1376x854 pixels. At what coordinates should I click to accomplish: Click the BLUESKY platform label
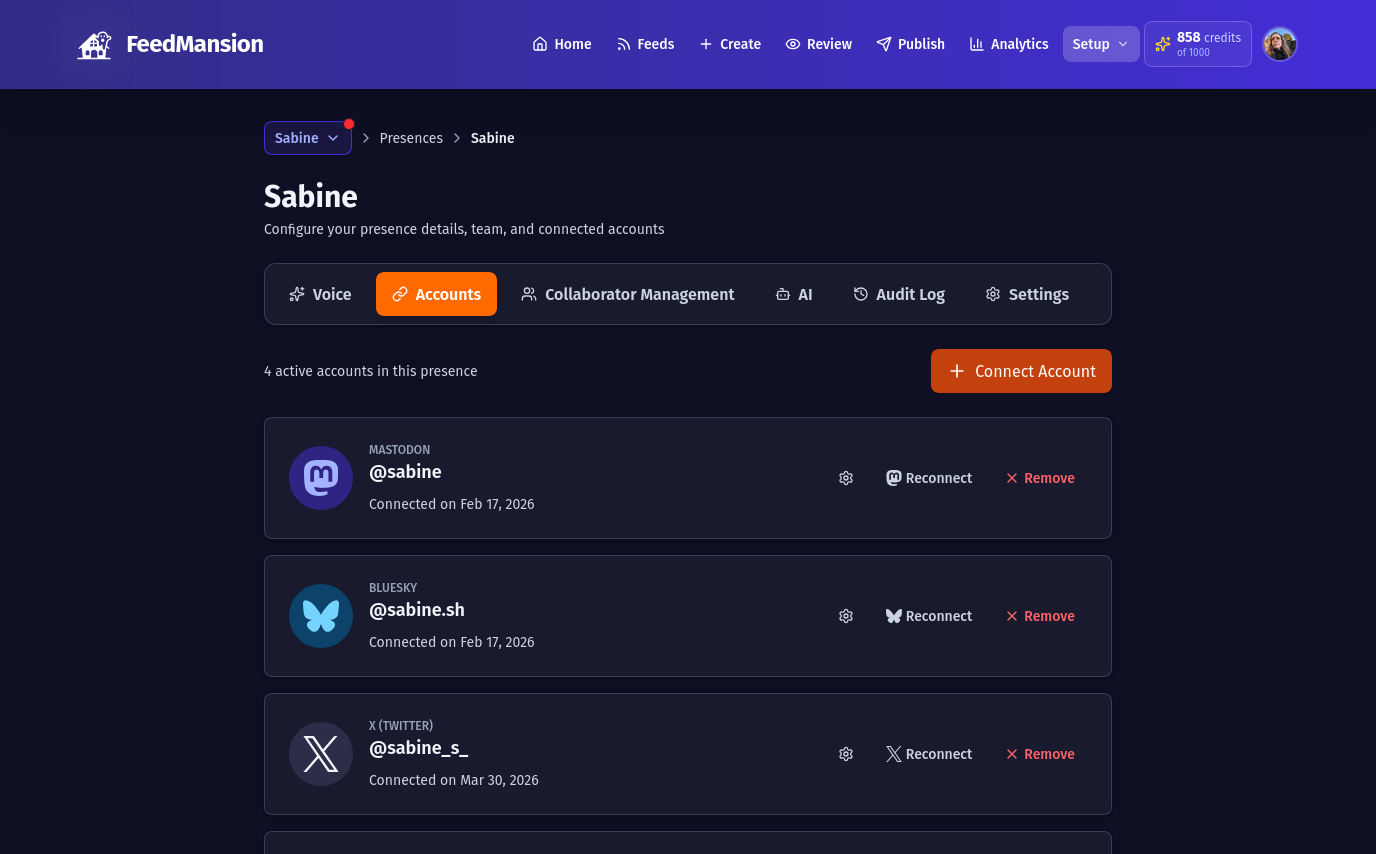[x=393, y=588]
